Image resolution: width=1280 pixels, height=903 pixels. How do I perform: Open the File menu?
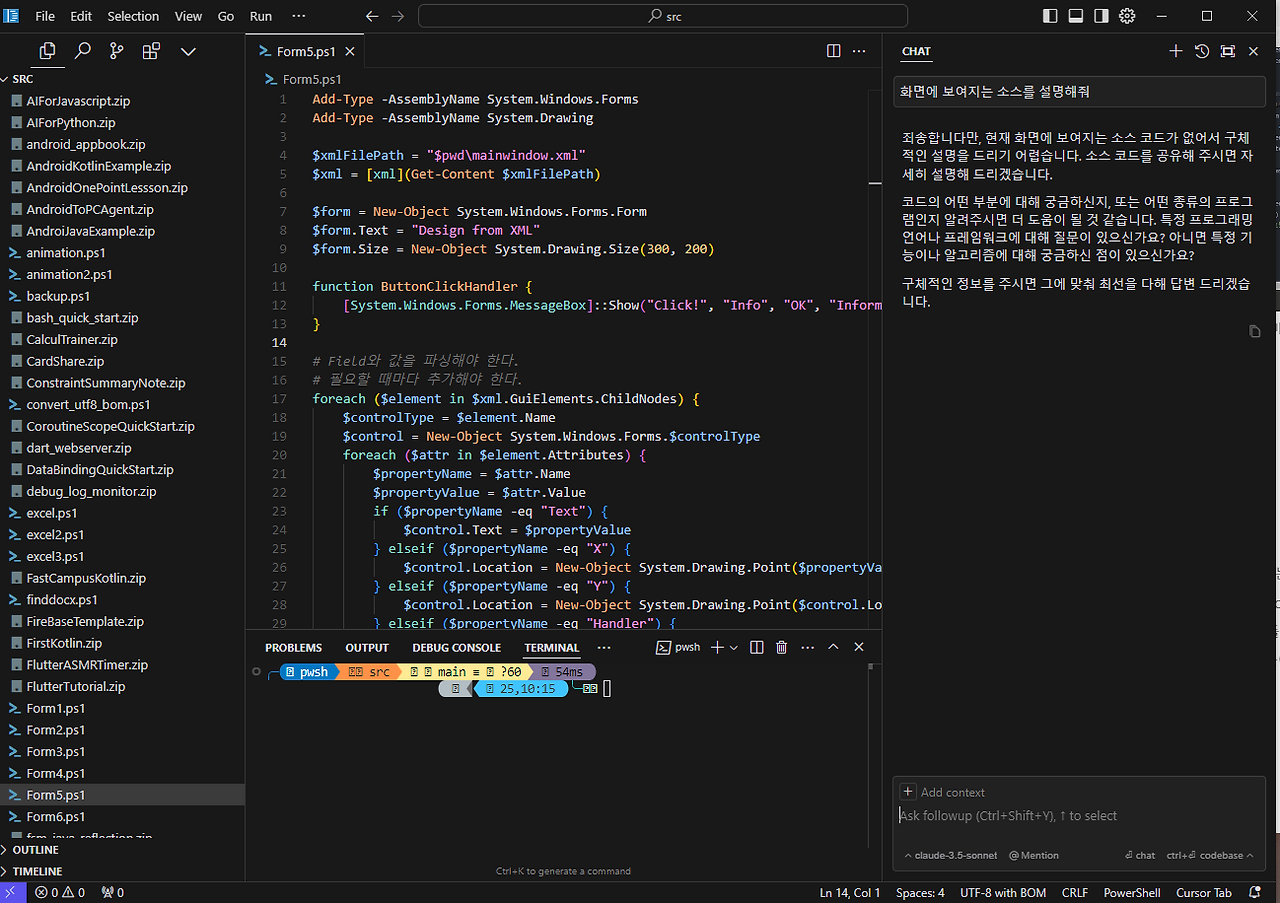pos(45,16)
